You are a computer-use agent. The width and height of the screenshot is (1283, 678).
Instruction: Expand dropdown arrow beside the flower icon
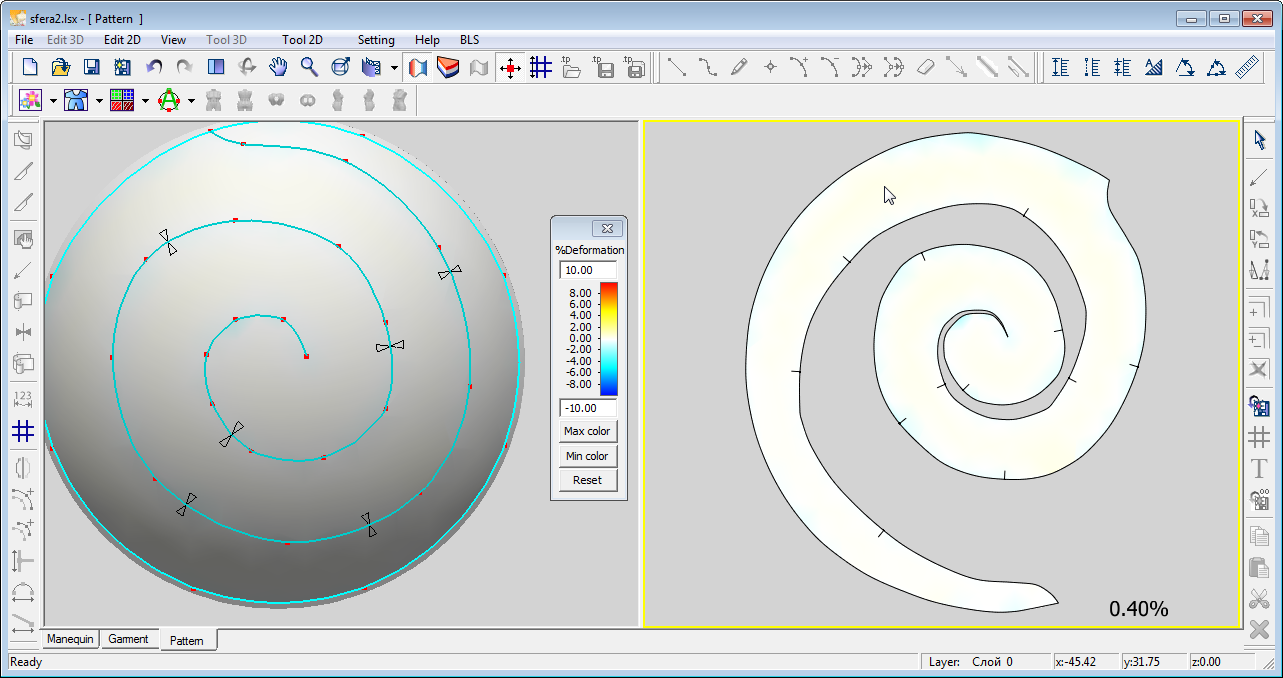[53, 100]
